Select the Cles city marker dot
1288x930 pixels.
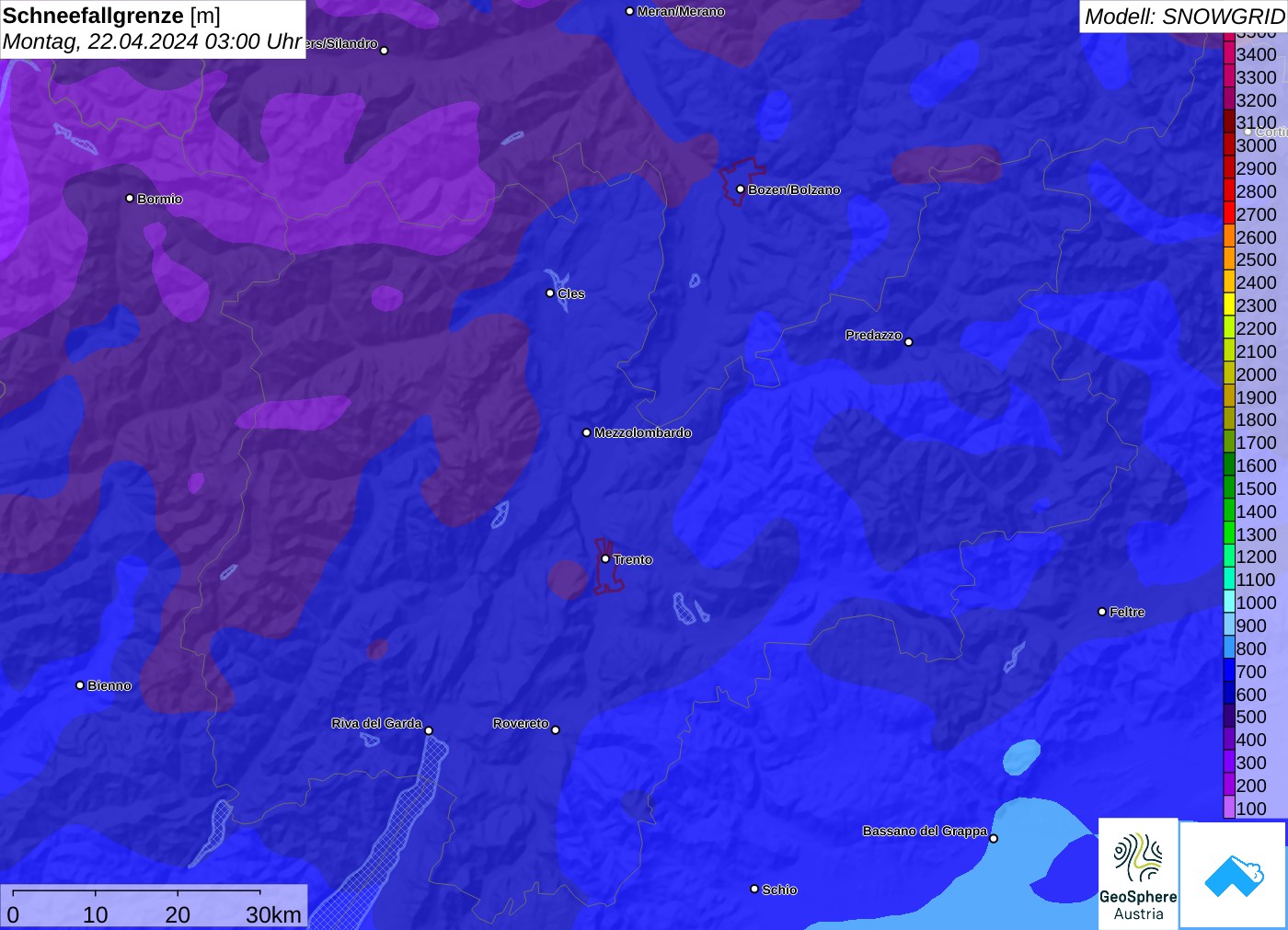coord(550,293)
